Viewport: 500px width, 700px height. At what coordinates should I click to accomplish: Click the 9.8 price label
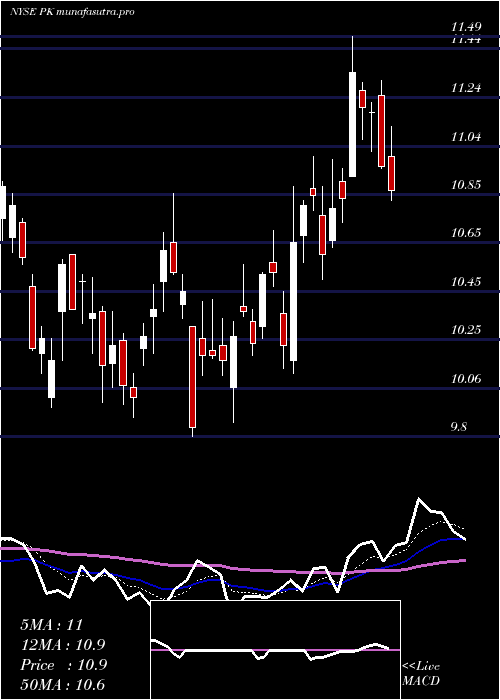tap(459, 427)
